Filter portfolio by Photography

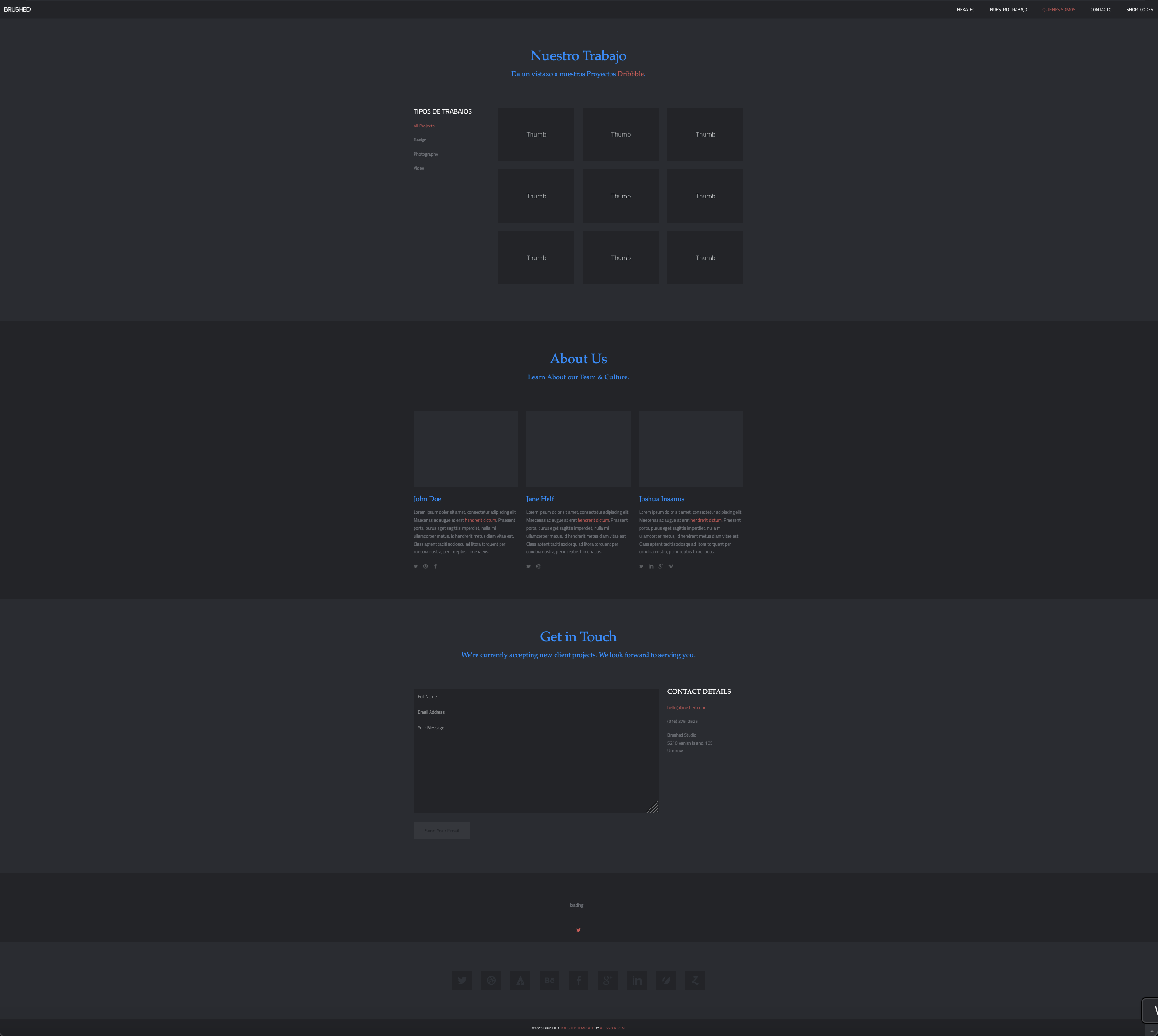(426, 154)
